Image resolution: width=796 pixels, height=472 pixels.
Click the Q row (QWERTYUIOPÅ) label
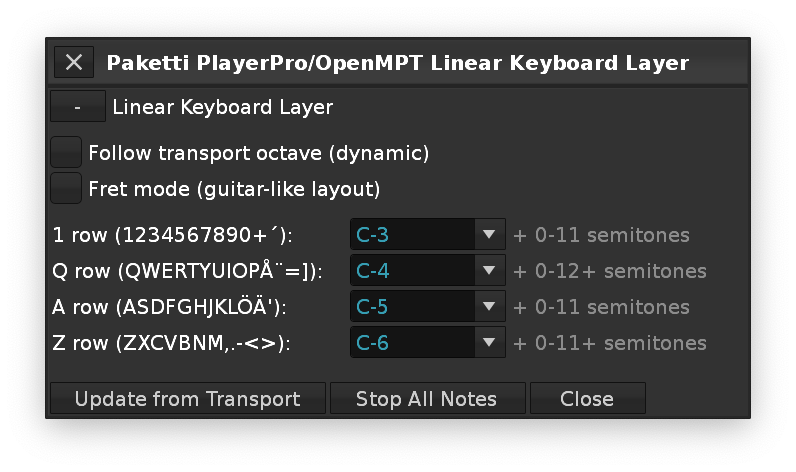click(186, 271)
